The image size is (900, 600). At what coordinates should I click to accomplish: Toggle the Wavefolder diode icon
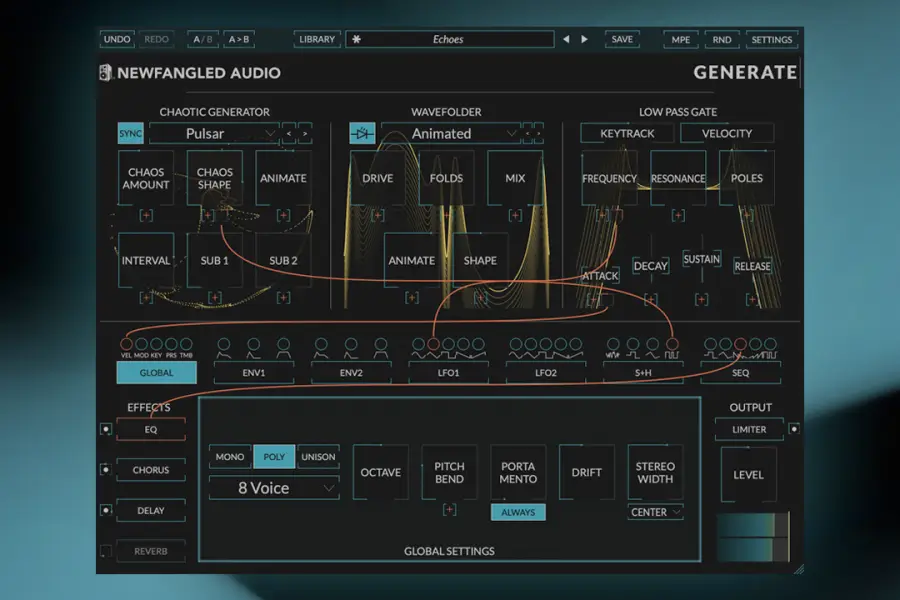tap(362, 134)
